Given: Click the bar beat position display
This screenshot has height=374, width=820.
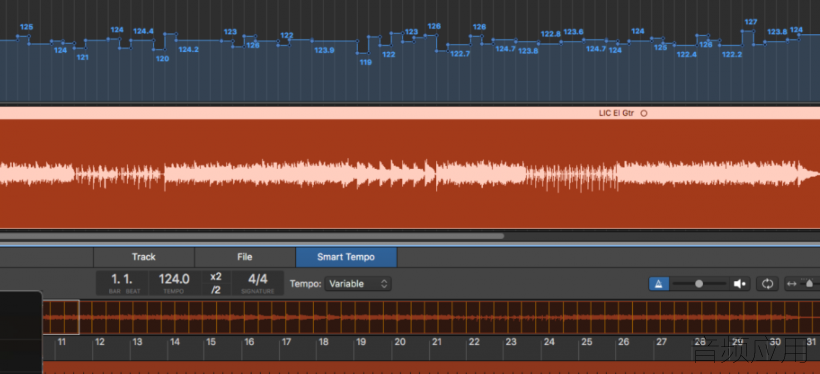Looking at the screenshot, I should [x=122, y=283].
